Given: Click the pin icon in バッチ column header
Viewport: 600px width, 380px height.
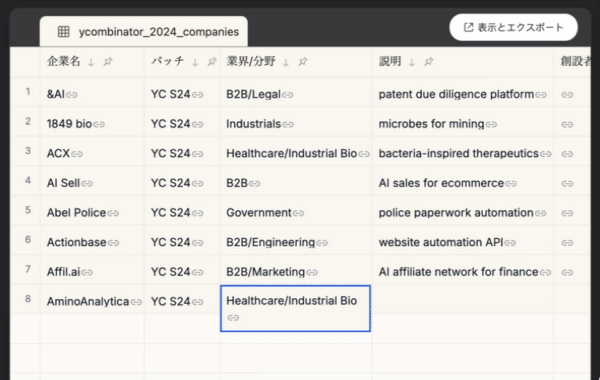Looking at the screenshot, I should (212, 61).
